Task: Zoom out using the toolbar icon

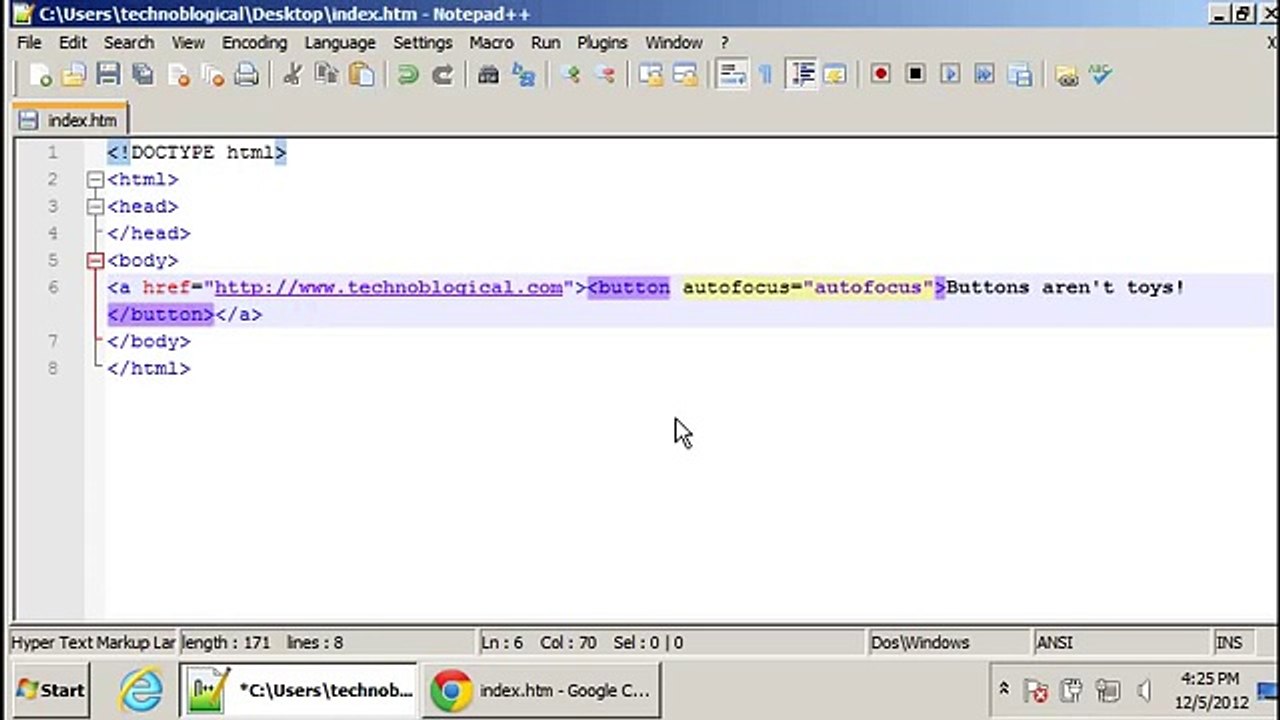Action: click(605, 75)
